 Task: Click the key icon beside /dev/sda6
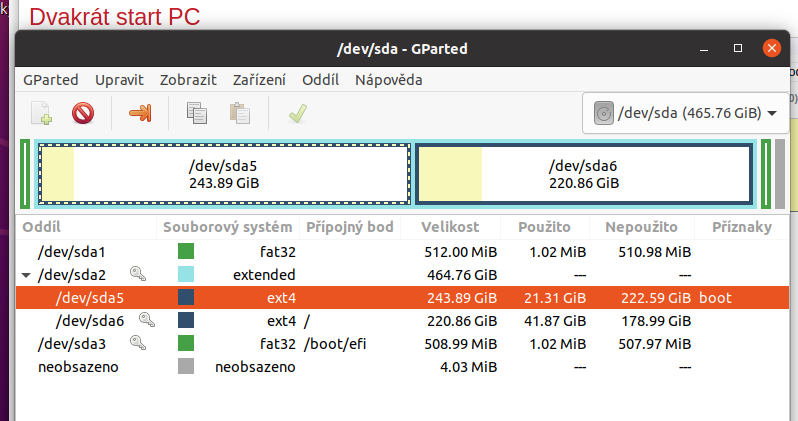(x=147, y=320)
